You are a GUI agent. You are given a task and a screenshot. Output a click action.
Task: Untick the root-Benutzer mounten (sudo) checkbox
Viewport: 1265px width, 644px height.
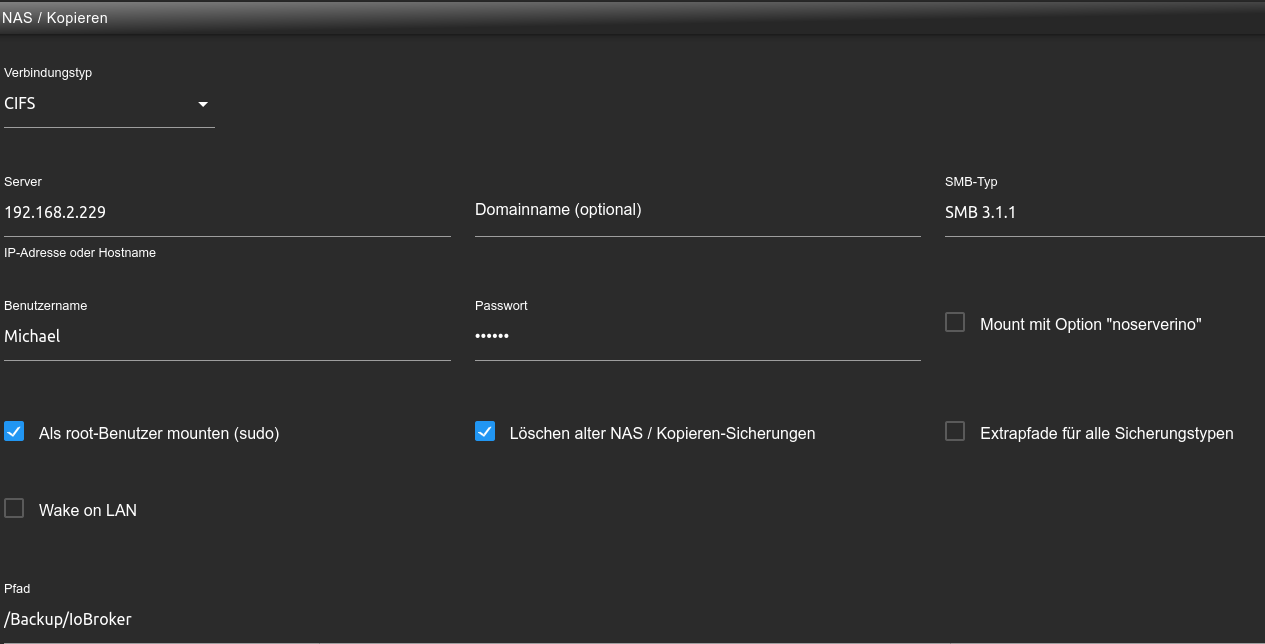pyautogui.click(x=14, y=431)
